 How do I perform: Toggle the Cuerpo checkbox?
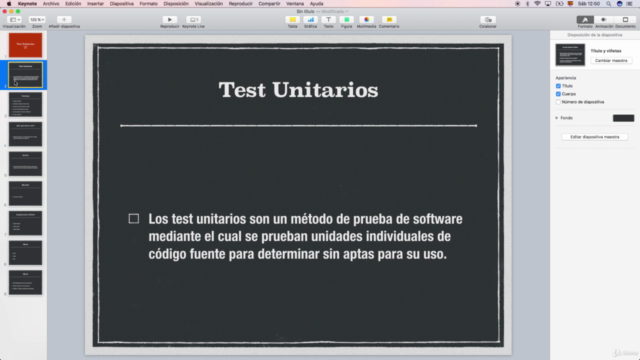558,94
